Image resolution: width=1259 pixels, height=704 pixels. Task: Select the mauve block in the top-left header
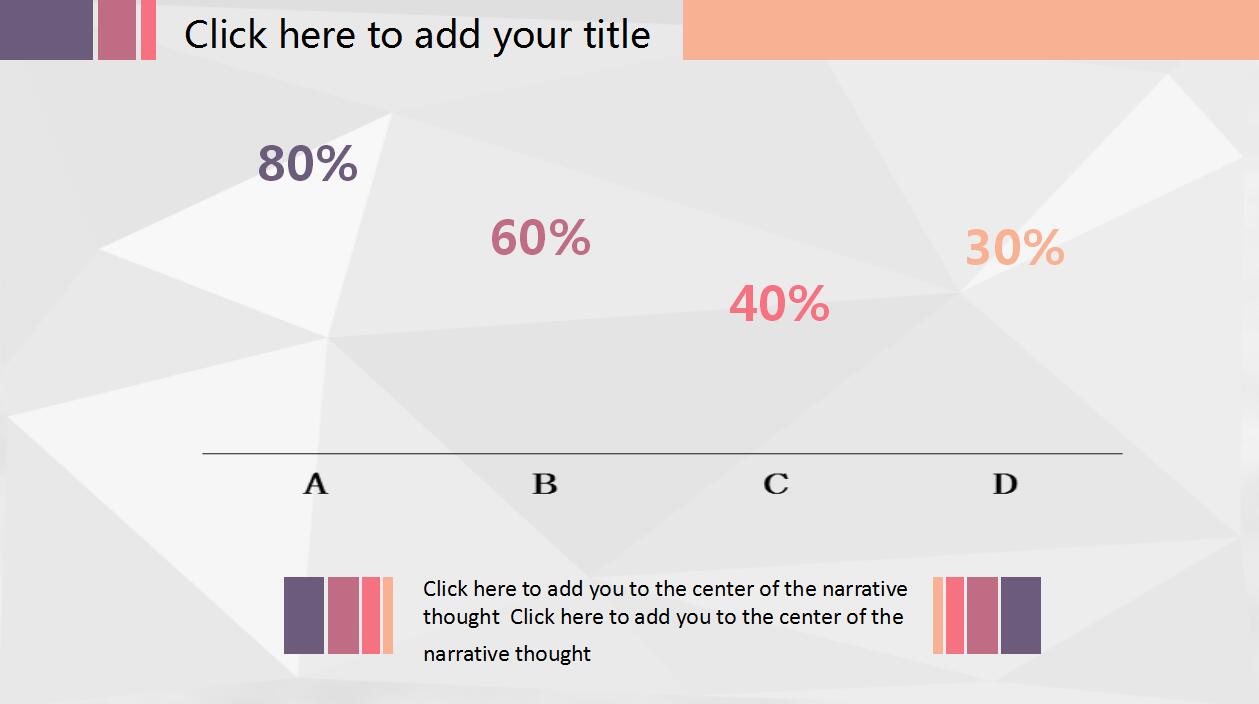pyautogui.click(x=116, y=30)
